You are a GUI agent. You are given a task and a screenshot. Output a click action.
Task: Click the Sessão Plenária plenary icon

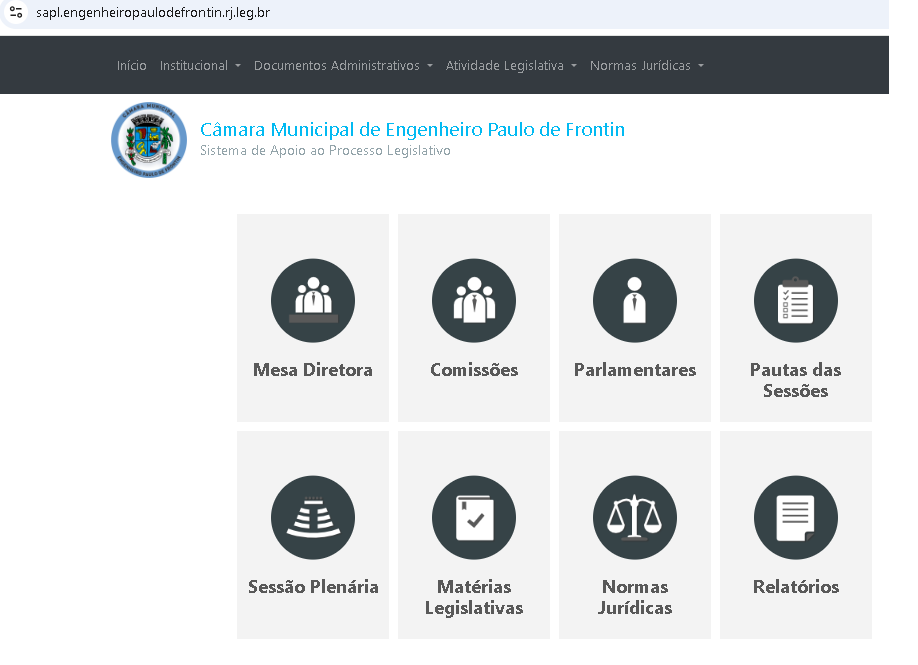point(312,517)
